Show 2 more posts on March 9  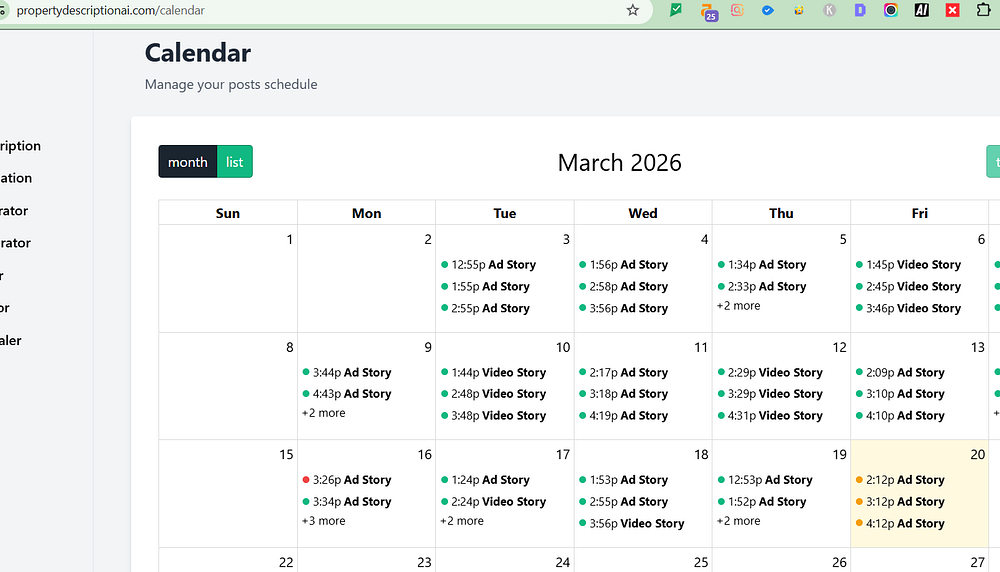pos(323,413)
